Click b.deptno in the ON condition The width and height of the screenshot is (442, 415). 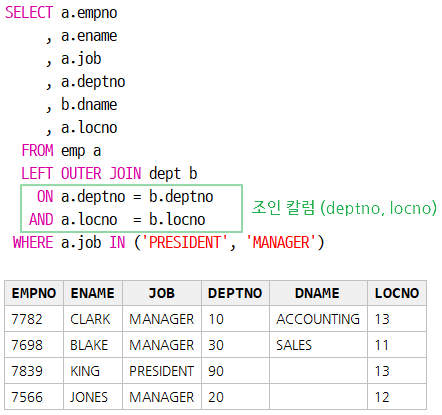click(x=181, y=197)
